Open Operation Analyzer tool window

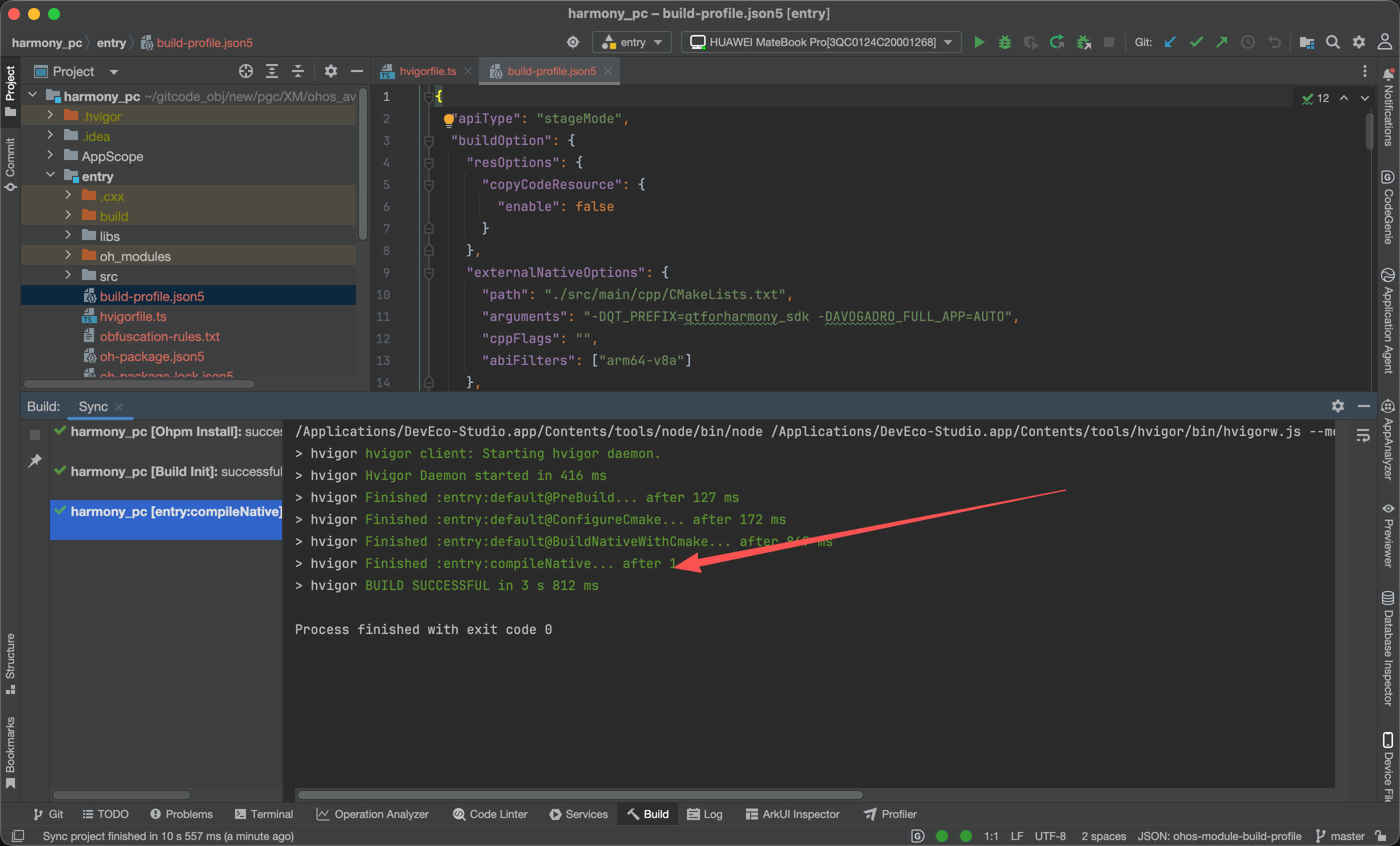tap(372, 813)
